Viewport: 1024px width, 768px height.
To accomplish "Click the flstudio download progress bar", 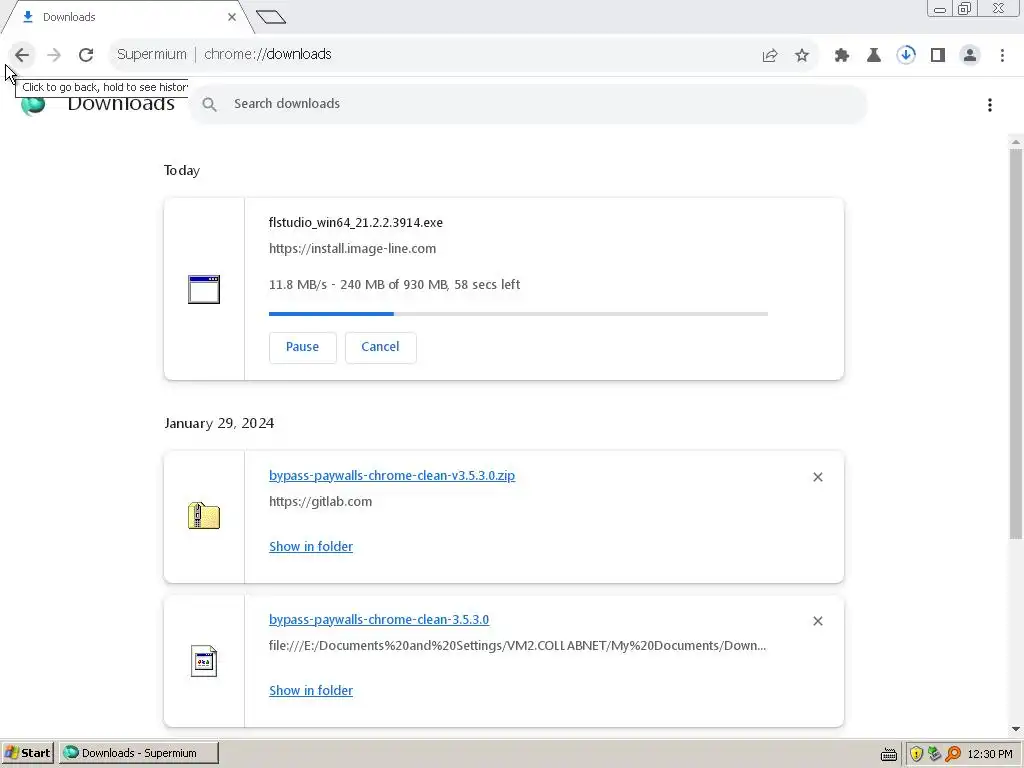I will (518, 314).
